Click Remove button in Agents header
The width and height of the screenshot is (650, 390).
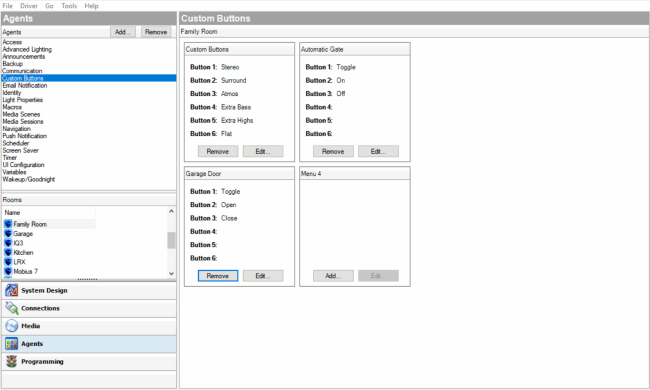tap(156, 32)
